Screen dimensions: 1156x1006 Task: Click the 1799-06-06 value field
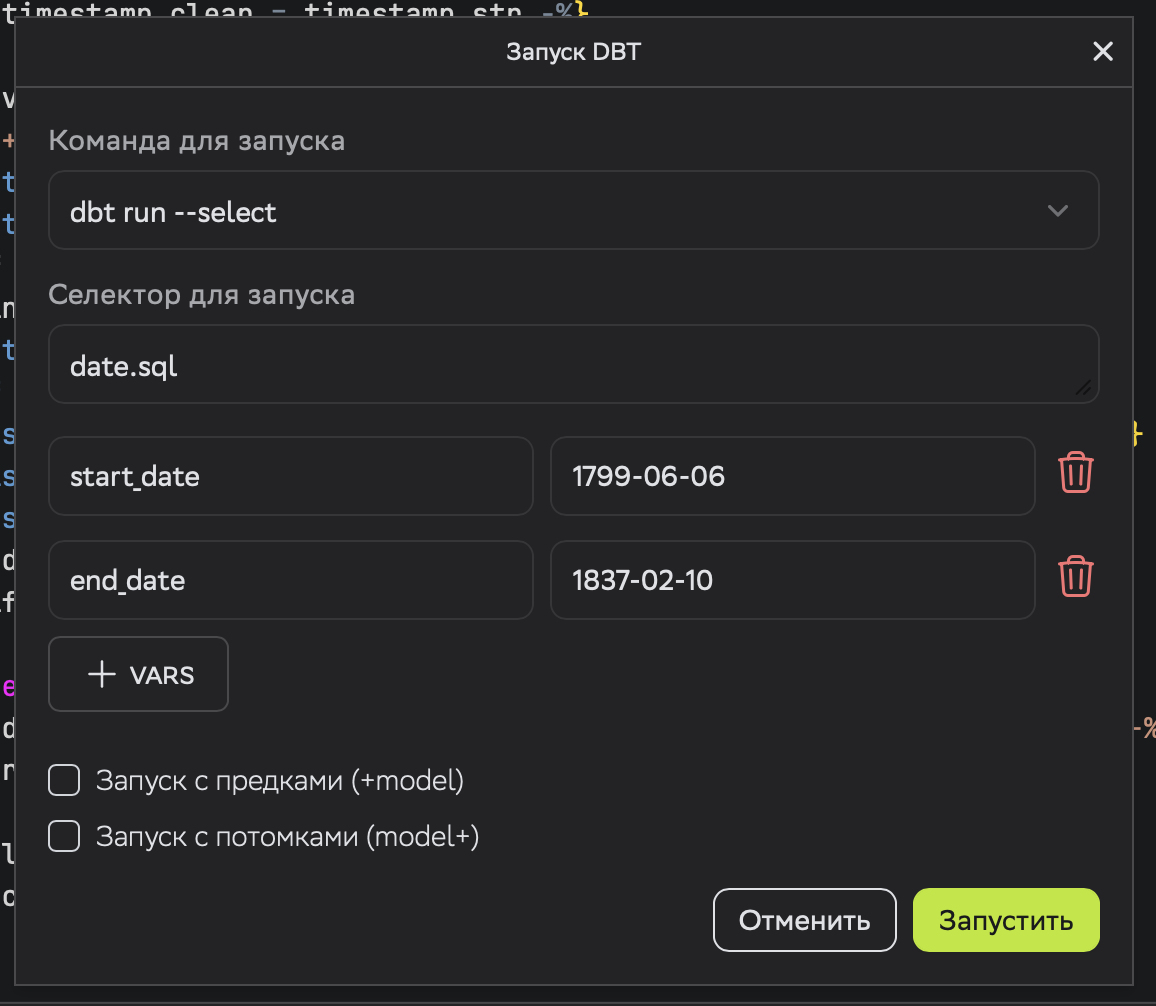(791, 476)
